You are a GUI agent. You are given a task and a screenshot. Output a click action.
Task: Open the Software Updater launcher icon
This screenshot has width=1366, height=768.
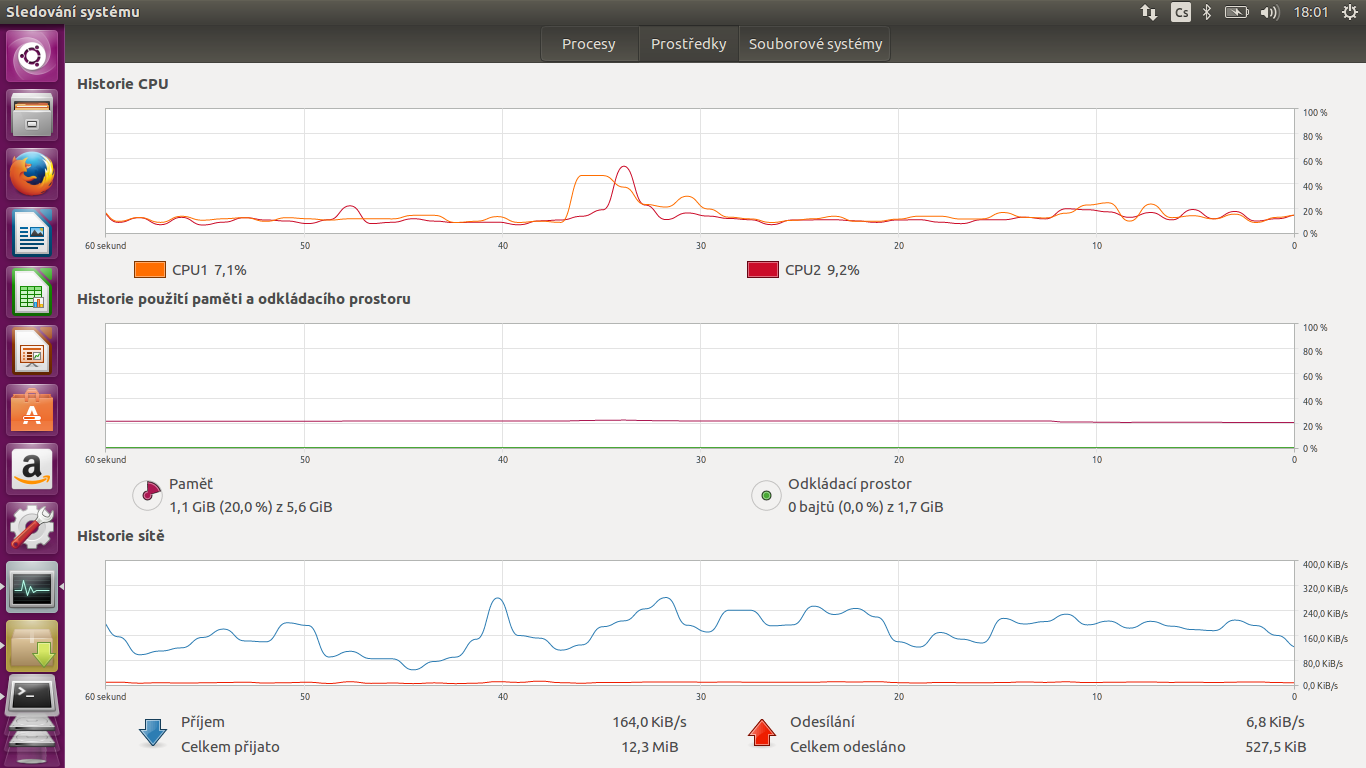(x=32, y=646)
